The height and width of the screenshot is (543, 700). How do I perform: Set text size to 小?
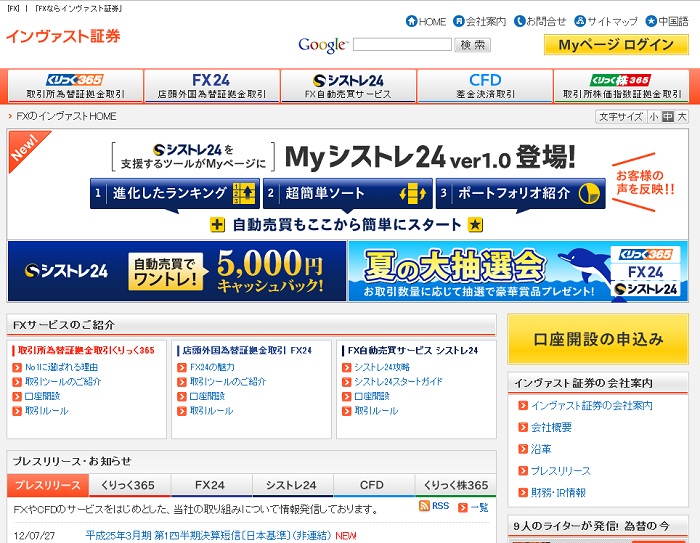pos(653,117)
